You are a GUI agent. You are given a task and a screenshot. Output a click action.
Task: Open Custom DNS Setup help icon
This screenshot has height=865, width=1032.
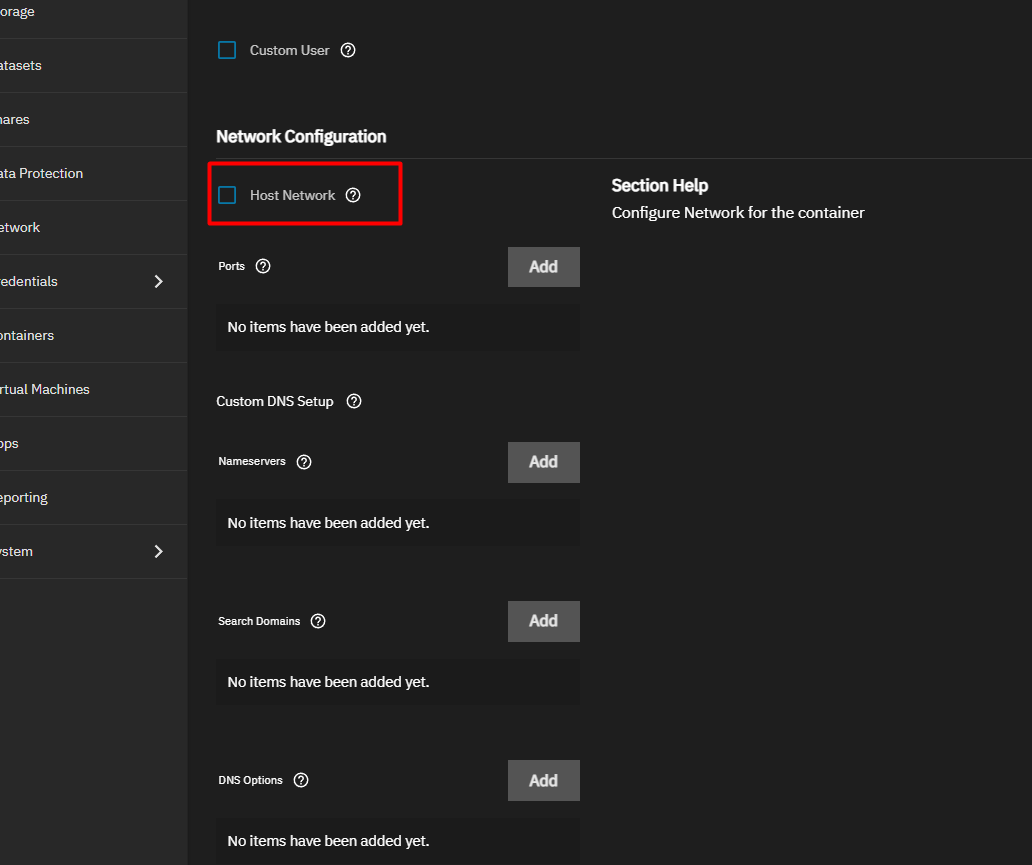[x=354, y=401]
